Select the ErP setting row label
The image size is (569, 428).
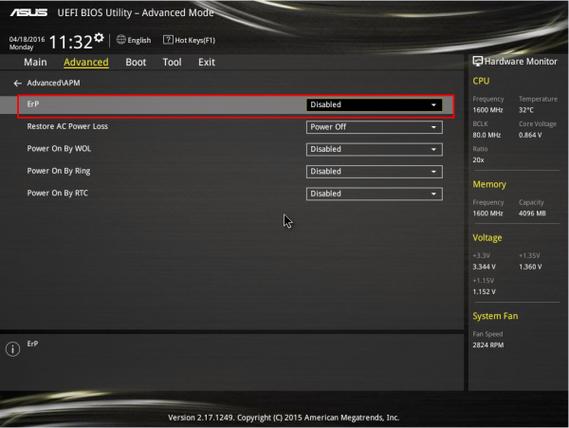coord(33,104)
